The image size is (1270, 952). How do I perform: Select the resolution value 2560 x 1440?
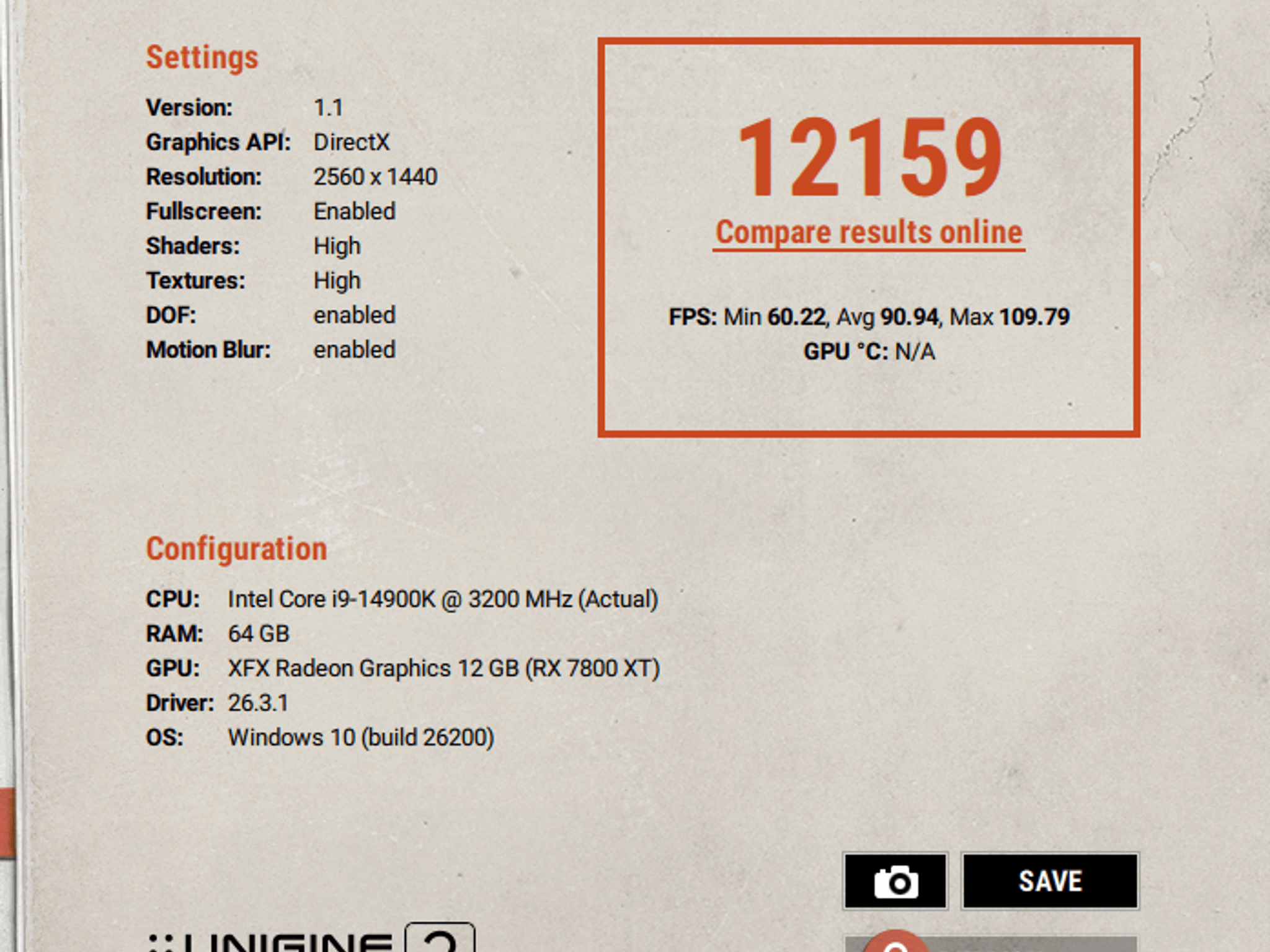375,177
